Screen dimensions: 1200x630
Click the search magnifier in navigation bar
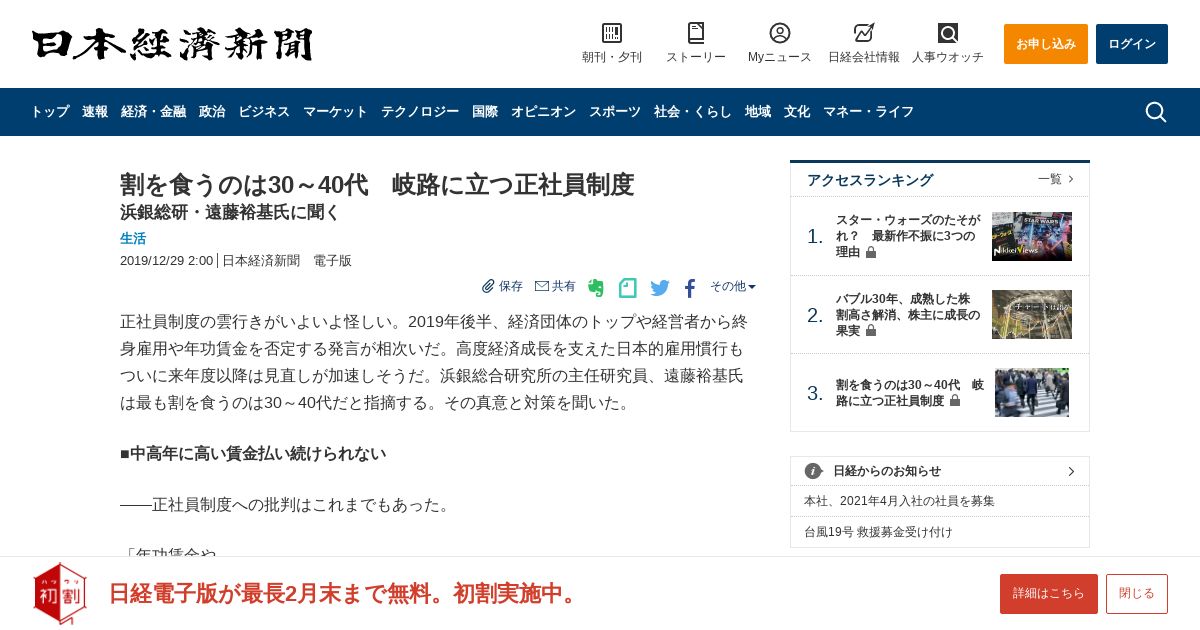(1155, 112)
